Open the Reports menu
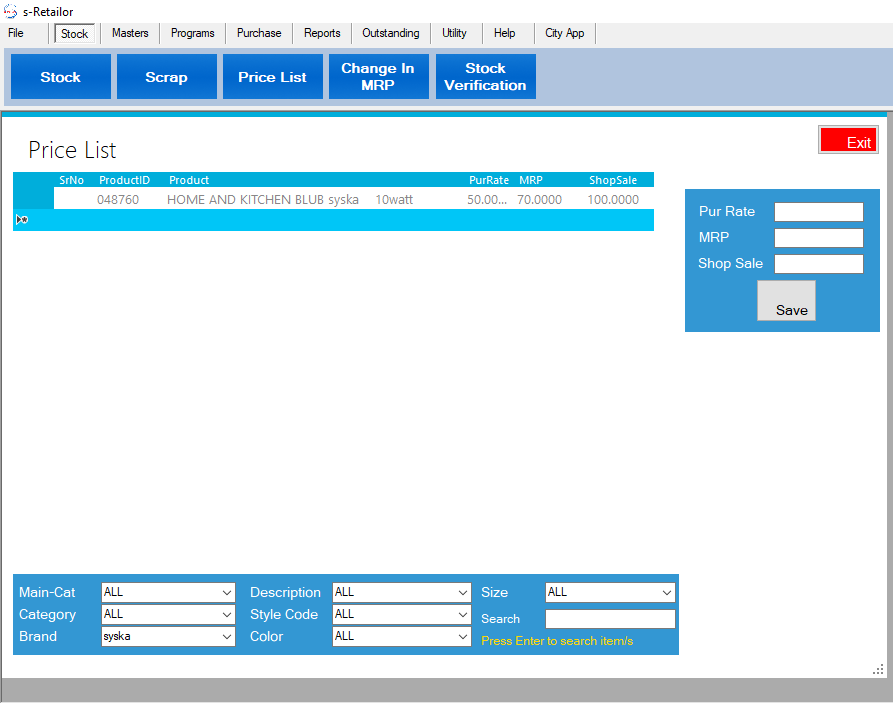Image resolution: width=893 pixels, height=703 pixels. [x=322, y=33]
